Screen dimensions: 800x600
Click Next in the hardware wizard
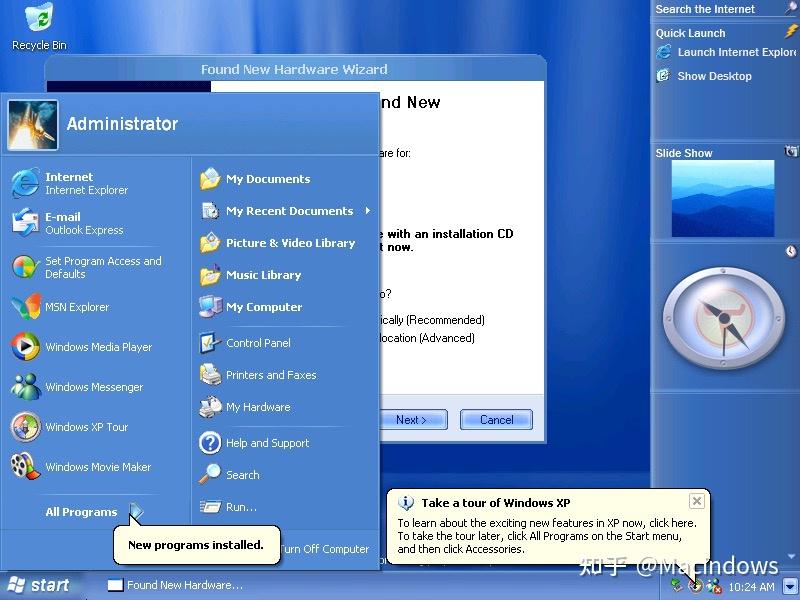[x=413, y=420]
